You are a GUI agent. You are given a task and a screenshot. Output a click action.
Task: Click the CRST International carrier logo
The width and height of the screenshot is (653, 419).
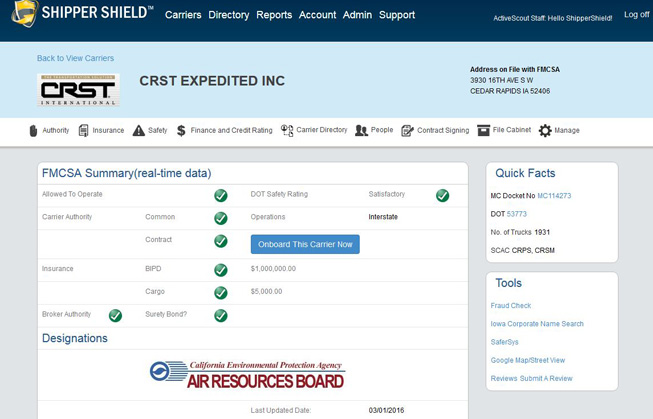[x=78, y=90]
